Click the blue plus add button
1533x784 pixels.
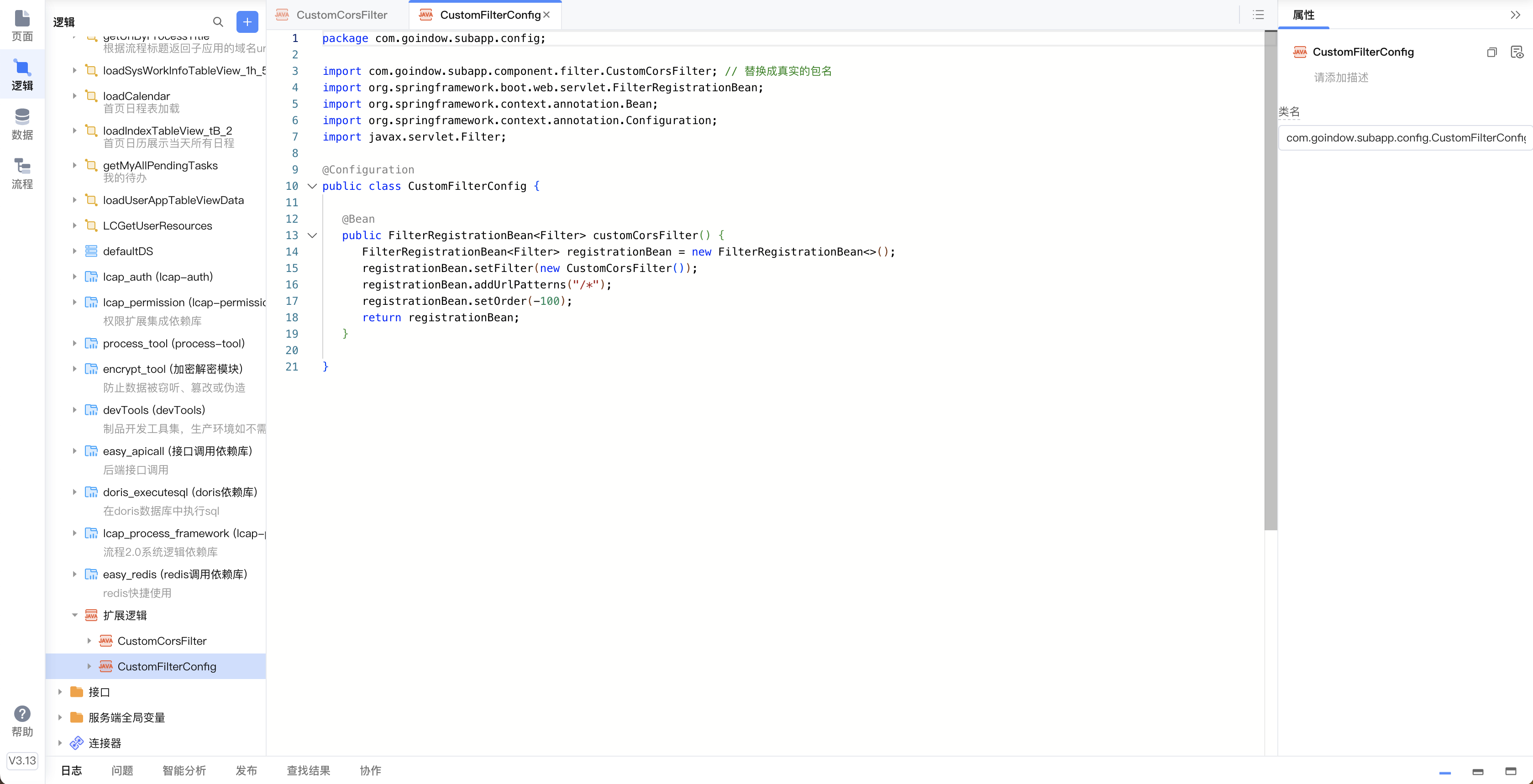point(247,22)
